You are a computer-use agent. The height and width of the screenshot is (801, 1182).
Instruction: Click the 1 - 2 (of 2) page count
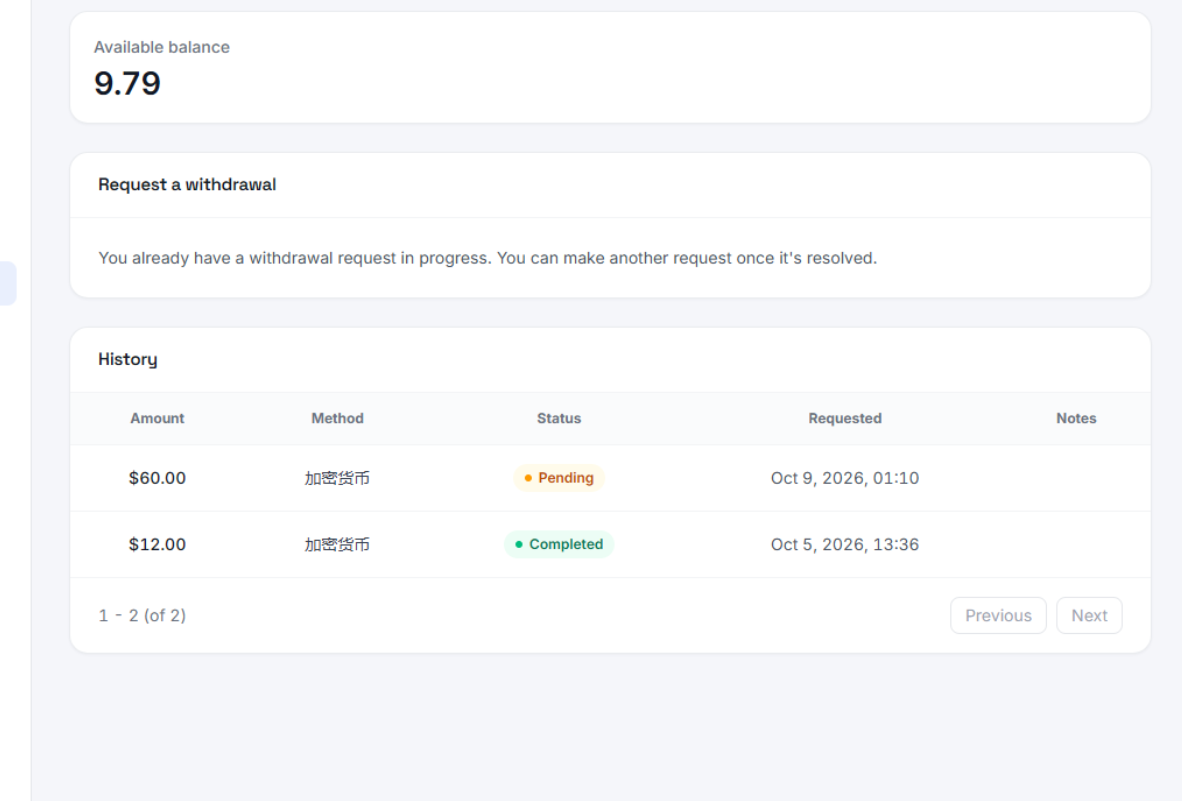(x=142, y=616)
